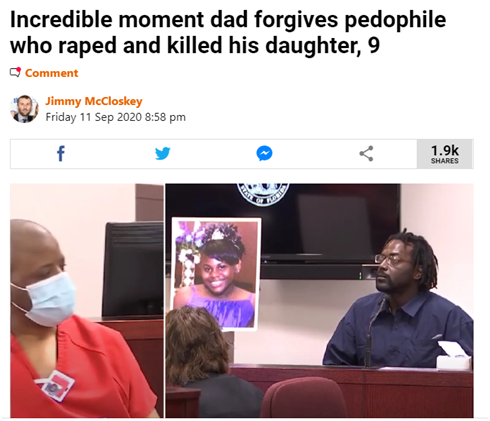
Task: Open right photo of man at witness stand
Action: (x=319, y=301)
